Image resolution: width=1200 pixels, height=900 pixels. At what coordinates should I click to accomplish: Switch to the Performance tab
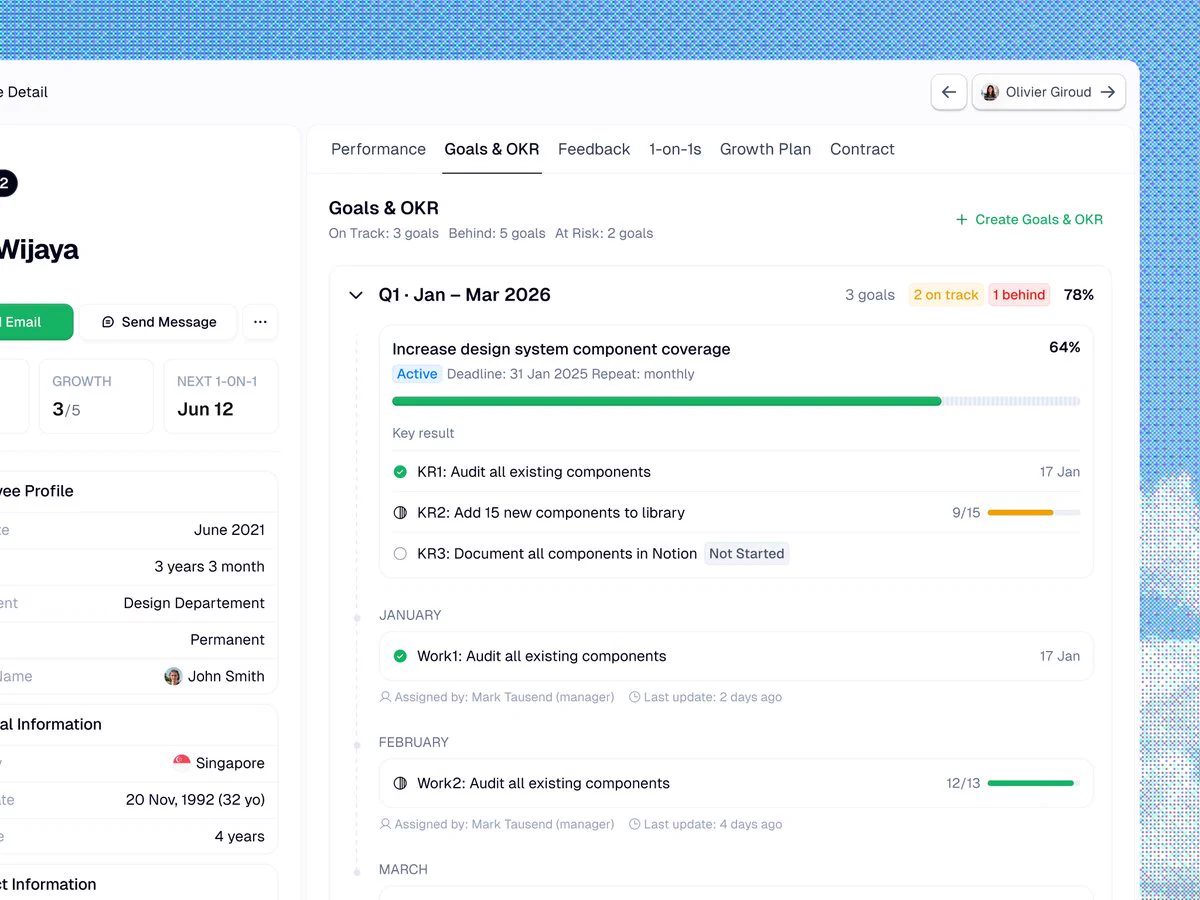tap(378, 149)
